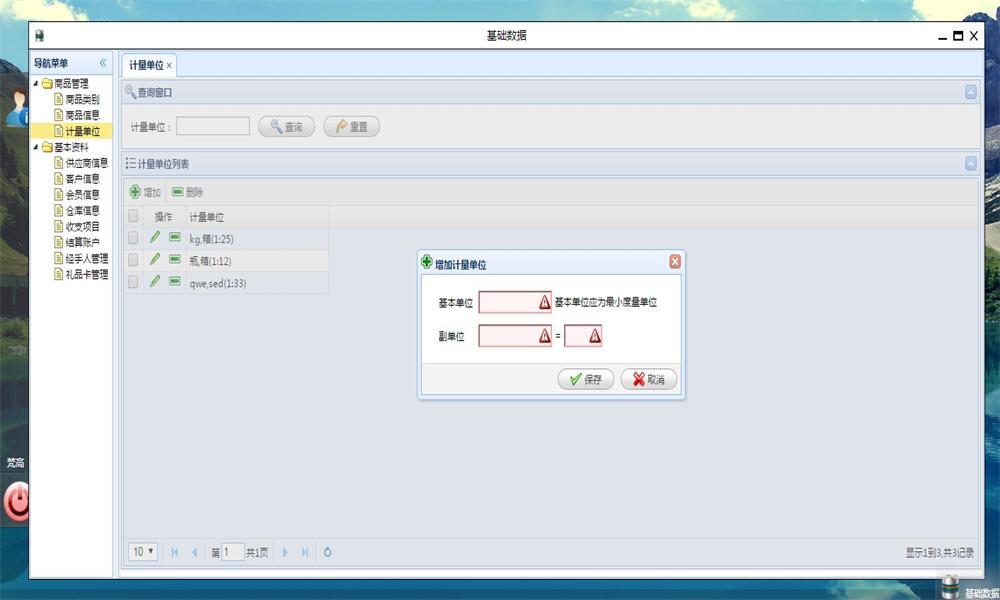Viewport: 1000px width, 600px height.
Task: Click the 删除 delete toolbar button
Action: [188, 192]
